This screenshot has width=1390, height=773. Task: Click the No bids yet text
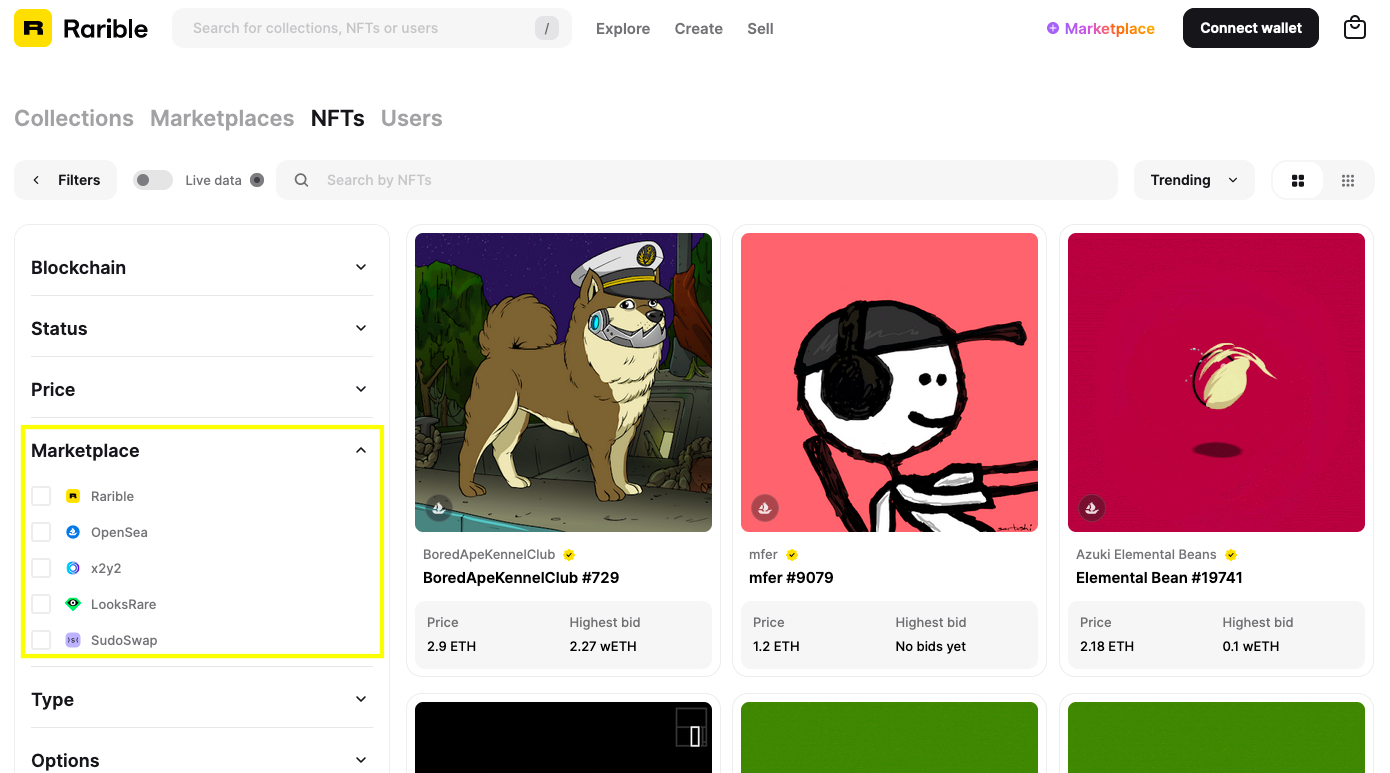(x=930, y=646)
